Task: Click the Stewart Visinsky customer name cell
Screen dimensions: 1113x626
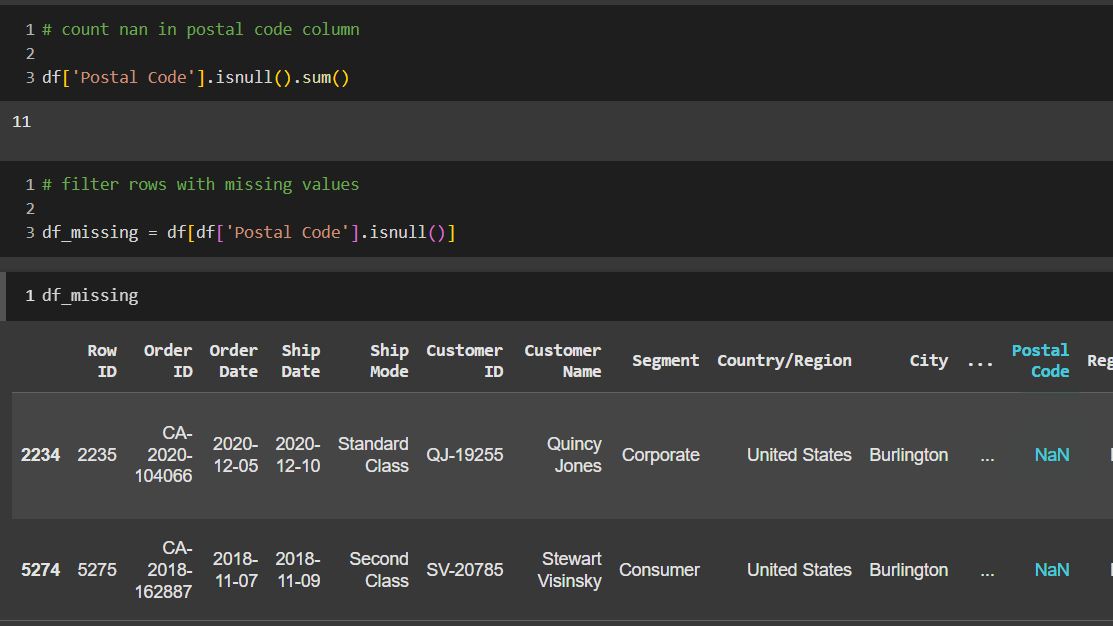Action: [570, 570]
